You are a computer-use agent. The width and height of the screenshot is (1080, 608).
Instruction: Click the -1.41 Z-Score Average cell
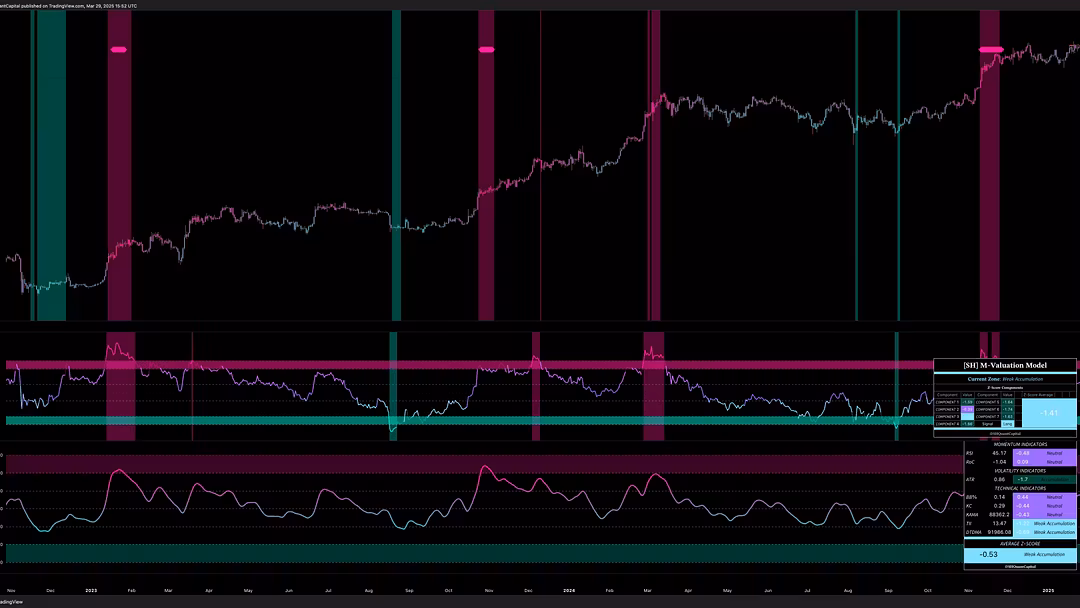pyautogui.click(x=1049, y=412)
